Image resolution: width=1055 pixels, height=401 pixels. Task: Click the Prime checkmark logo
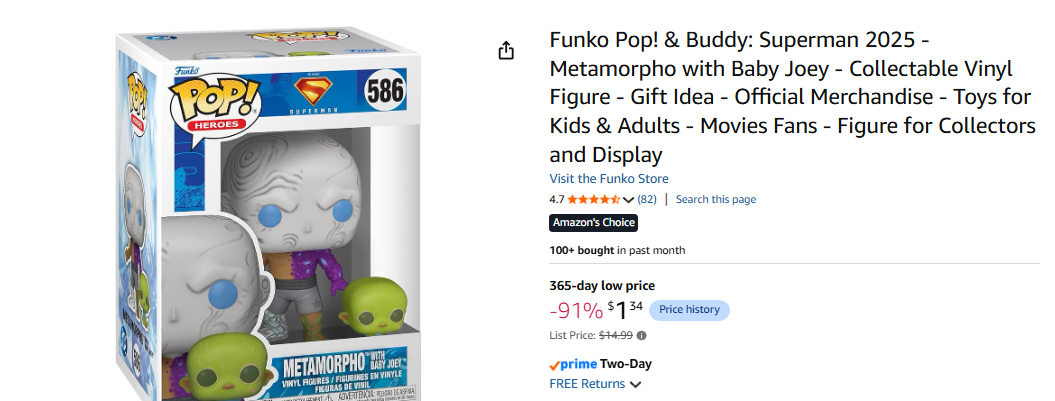coord(573,365)
